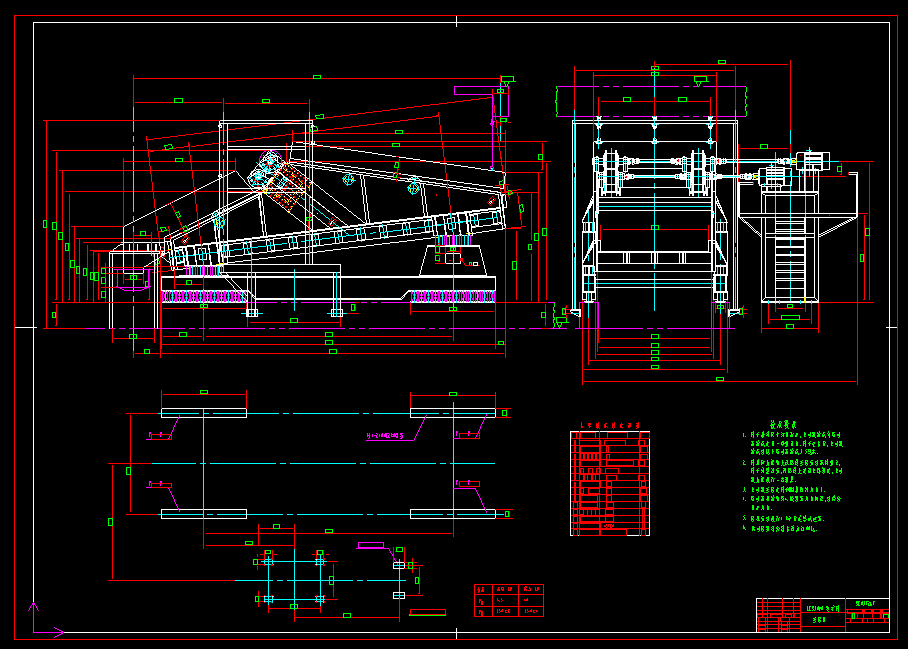Select the motor support platform ladder
The width and height of the screenshot is (908, 649).
coord(790,258)
